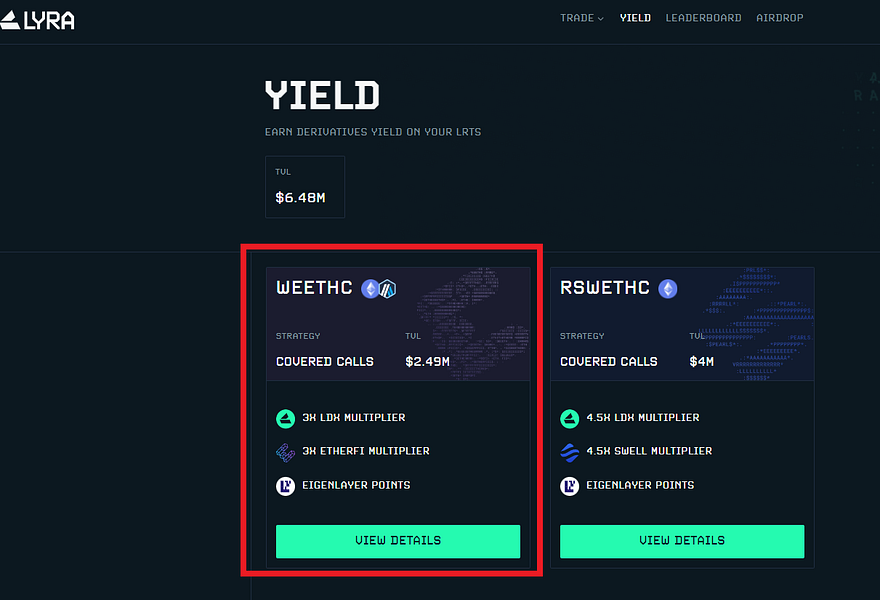880x600 pixels.
Task: Click the 3X LDX multiplier icon
Action: tap(286, 418)
